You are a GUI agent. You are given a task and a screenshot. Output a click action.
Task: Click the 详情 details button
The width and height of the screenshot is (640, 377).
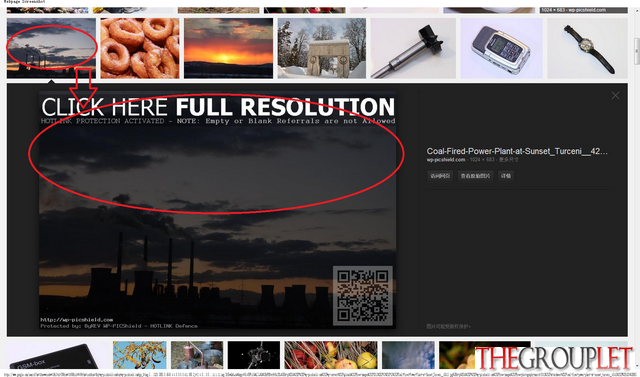pos(506,176)
